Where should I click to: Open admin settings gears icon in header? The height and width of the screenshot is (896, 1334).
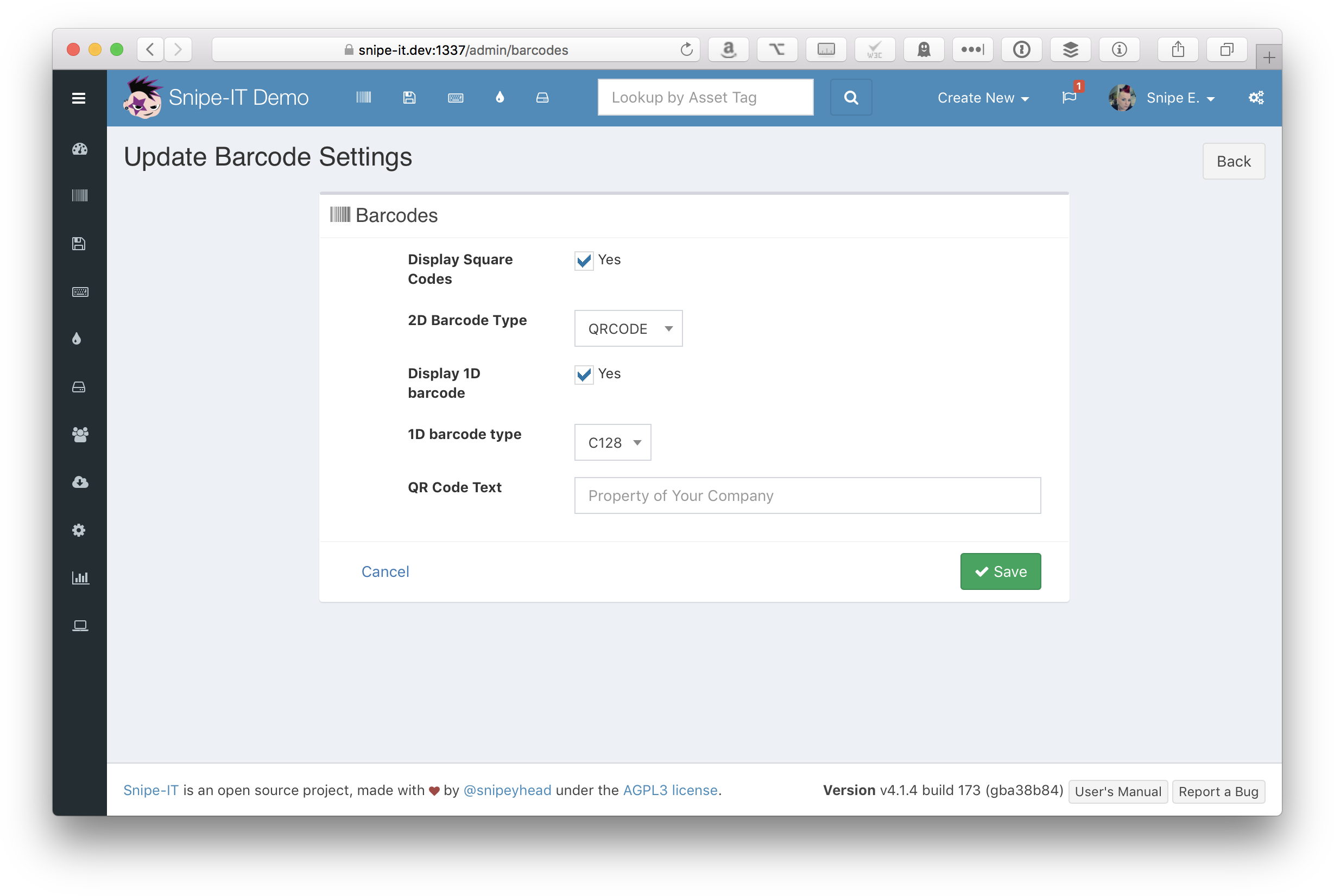[1255, 98]
